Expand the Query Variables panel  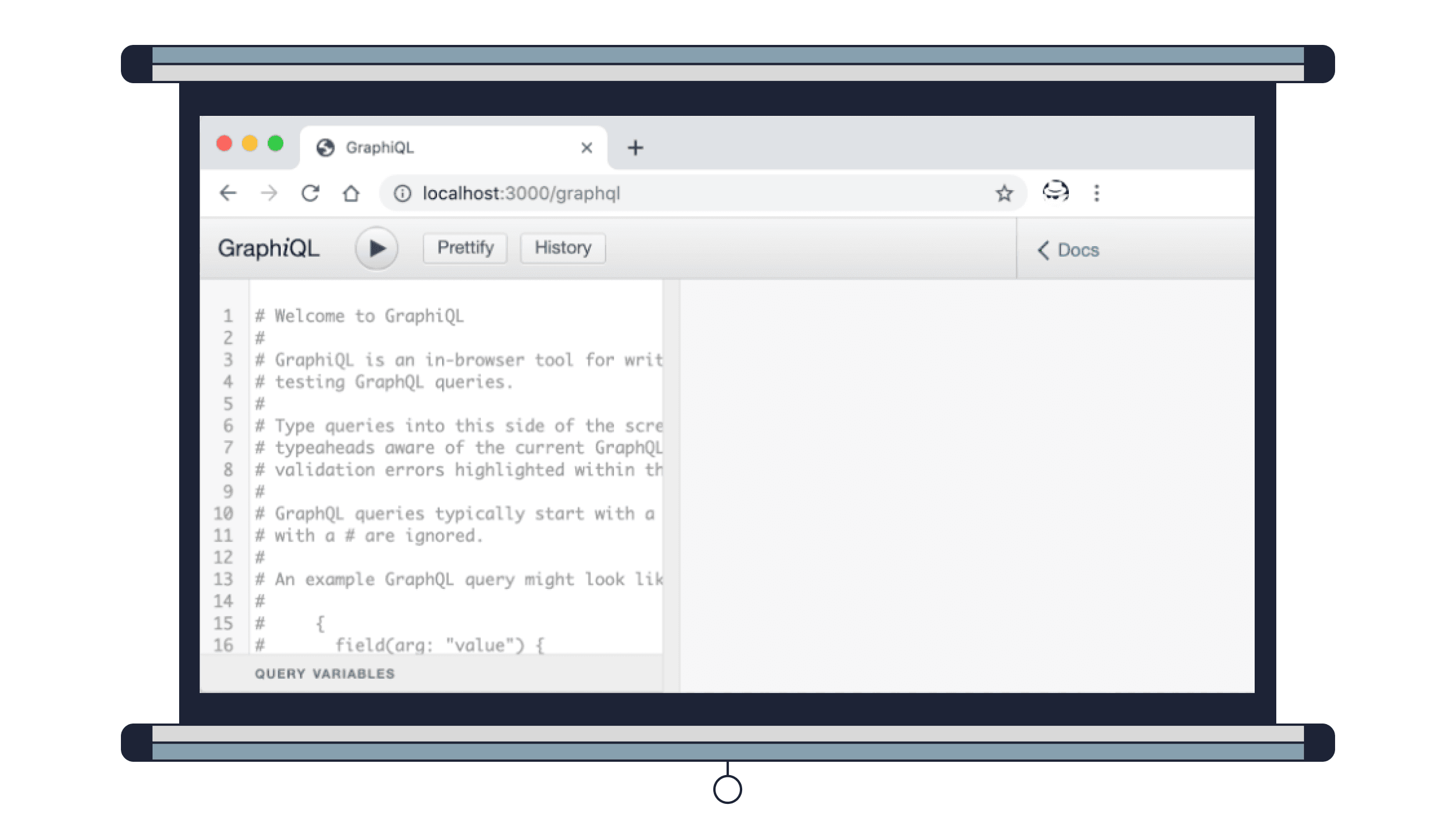(432, 674)
